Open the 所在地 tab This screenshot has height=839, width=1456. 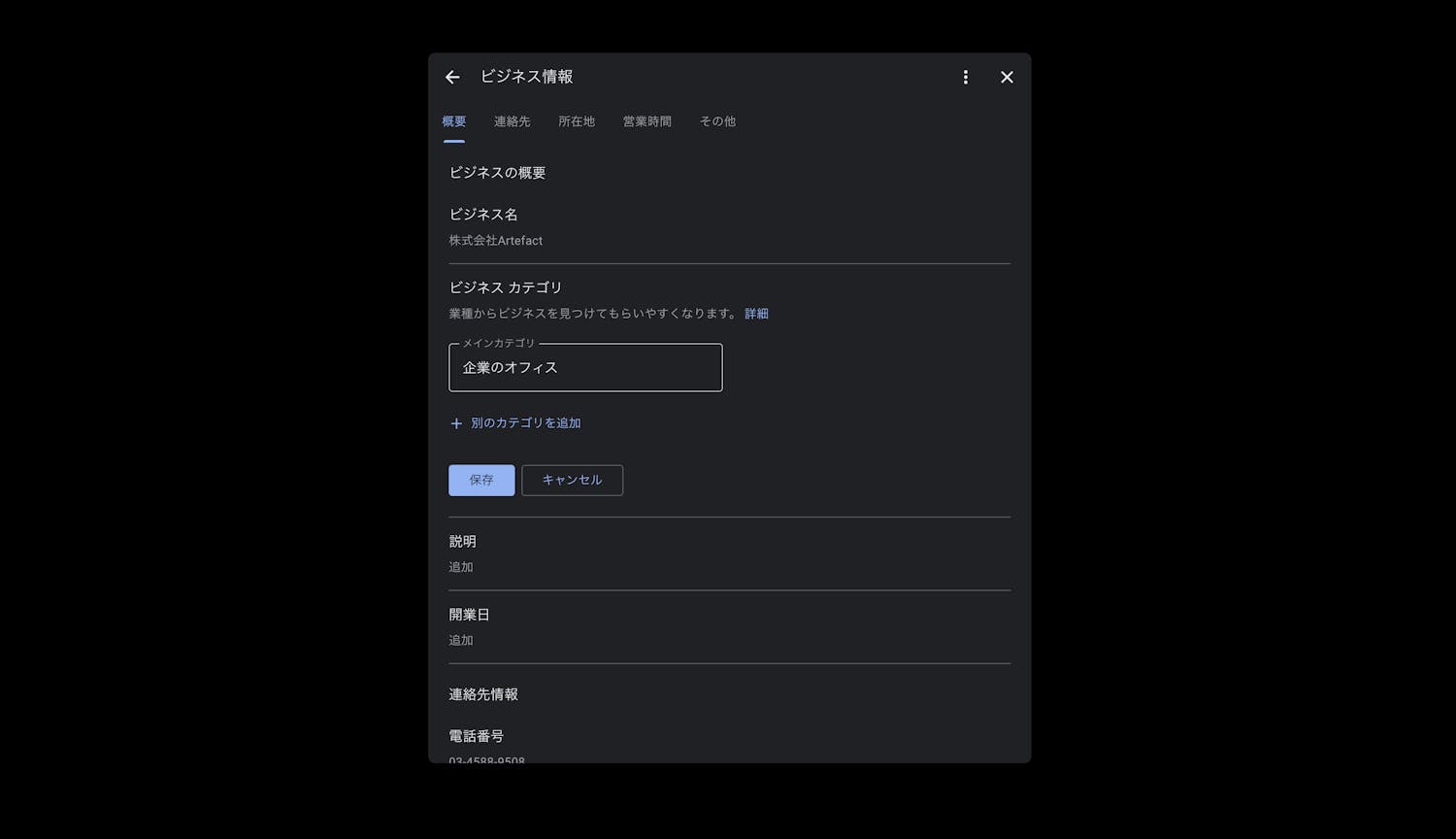point(577,121)
